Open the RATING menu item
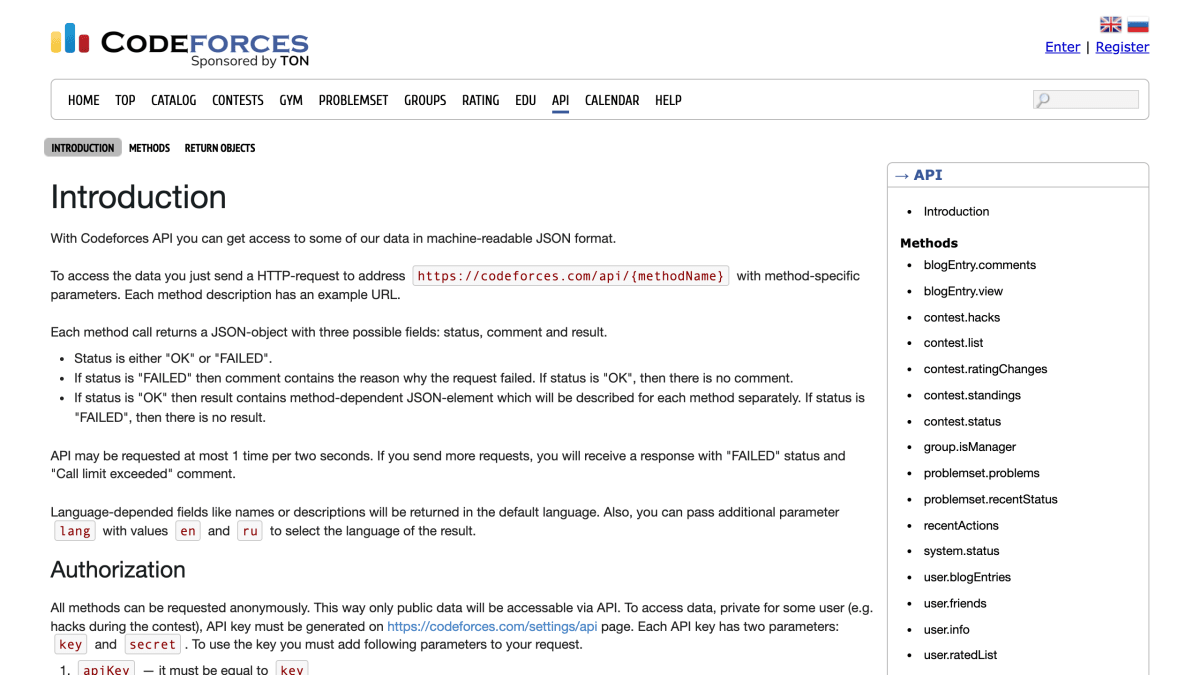The image size is (1200, 675). 480,100
